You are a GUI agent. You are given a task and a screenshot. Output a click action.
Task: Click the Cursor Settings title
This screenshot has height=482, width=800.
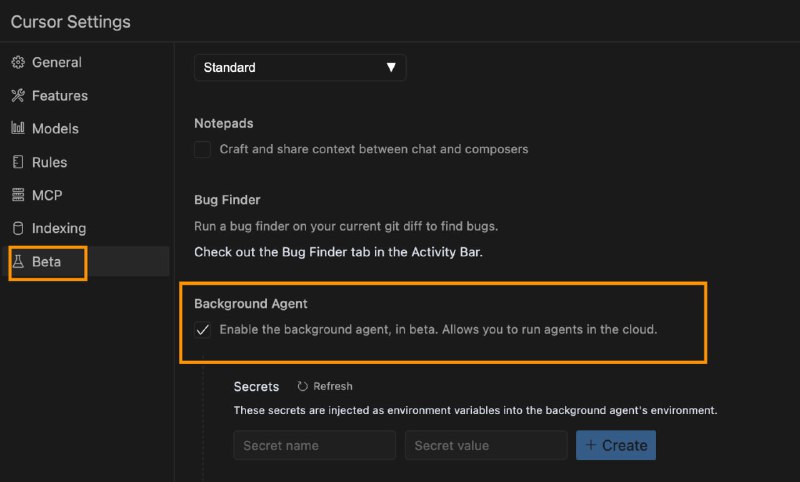(x=70, y=22)
